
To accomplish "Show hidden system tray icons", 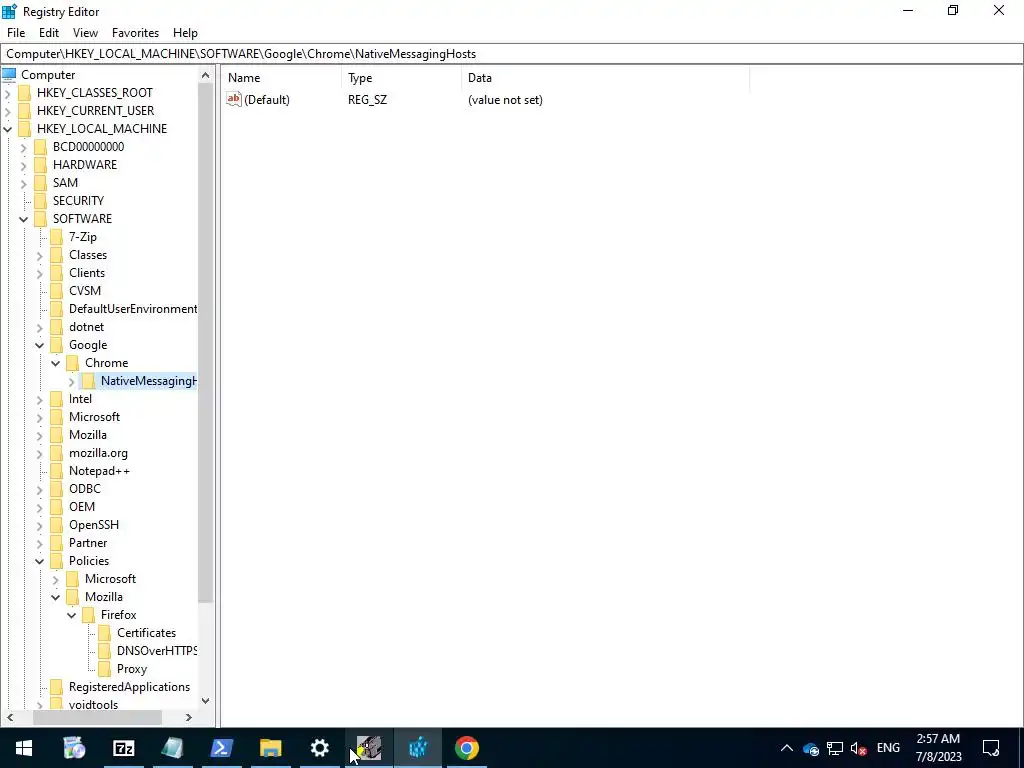I will pos(786,748).
